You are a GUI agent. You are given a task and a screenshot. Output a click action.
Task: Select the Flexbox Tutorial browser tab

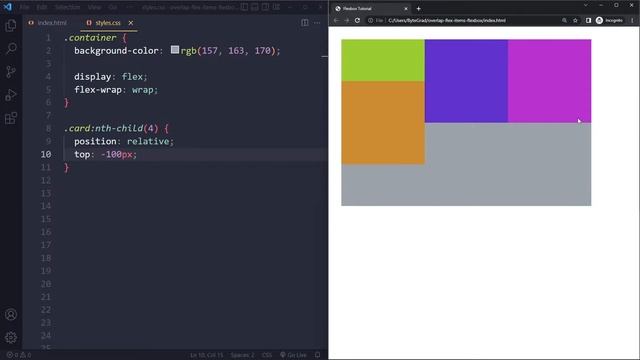tap(370, 9)
